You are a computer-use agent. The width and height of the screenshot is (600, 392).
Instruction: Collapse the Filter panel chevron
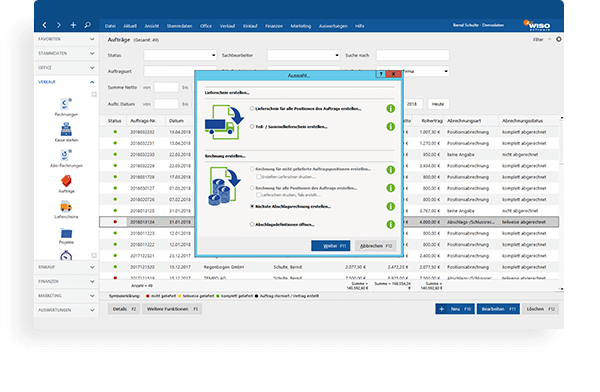[549, 39]
